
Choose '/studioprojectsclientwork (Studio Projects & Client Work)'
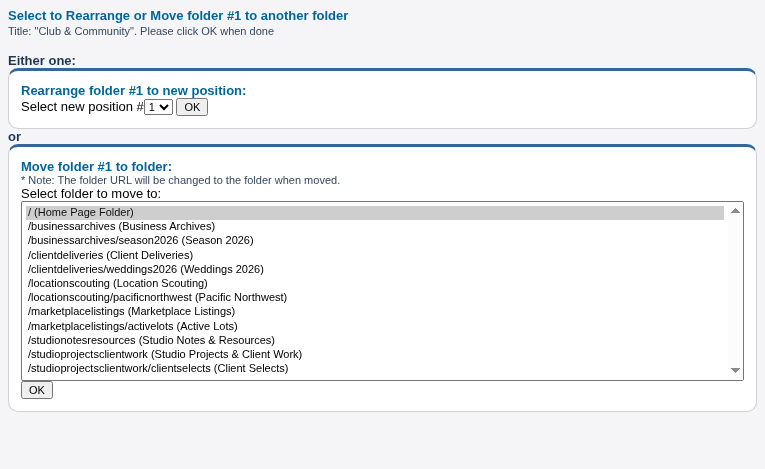375,354
